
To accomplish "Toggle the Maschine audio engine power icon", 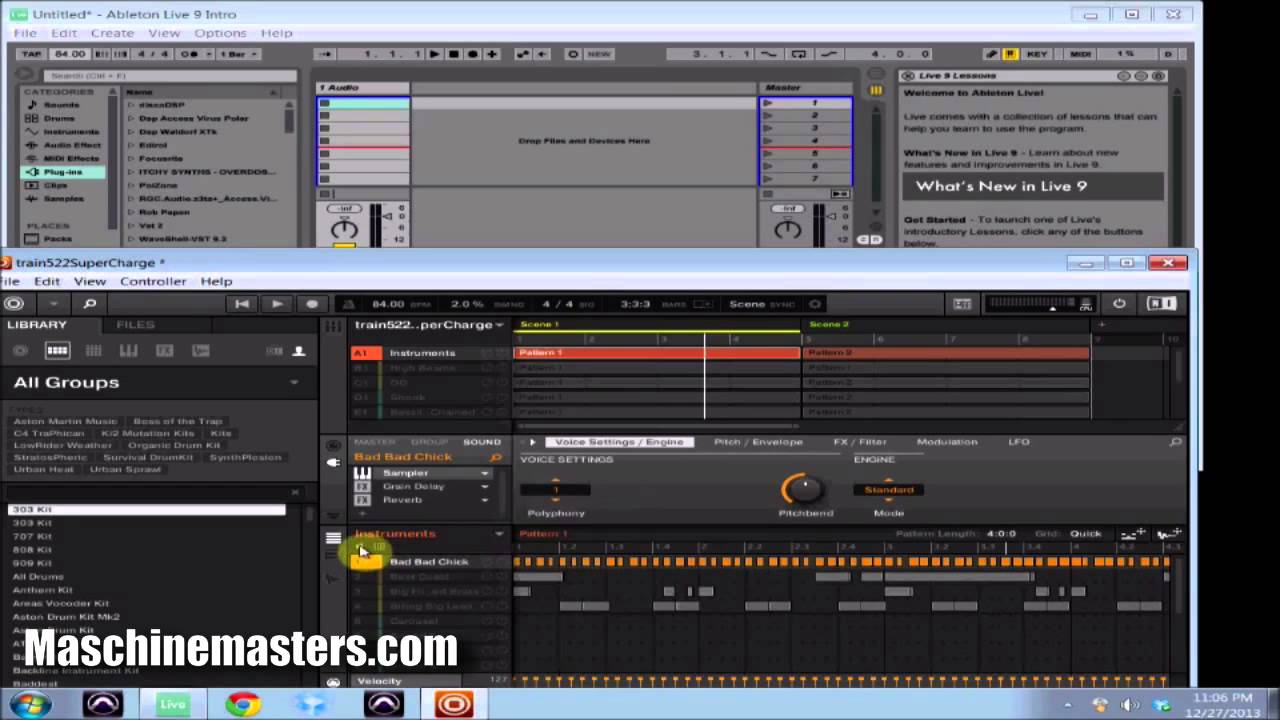I will pos(1119,304).
